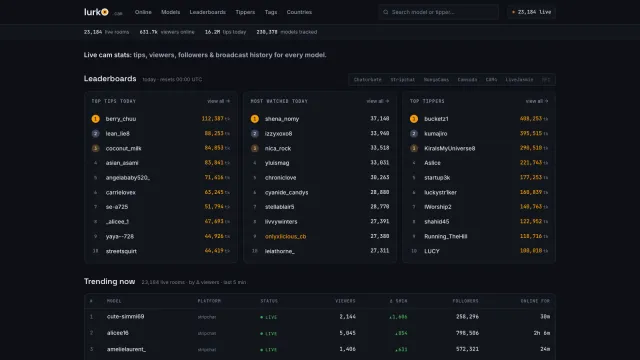
Task: Open view all for Top Tippers
Action: coord(537,101)
